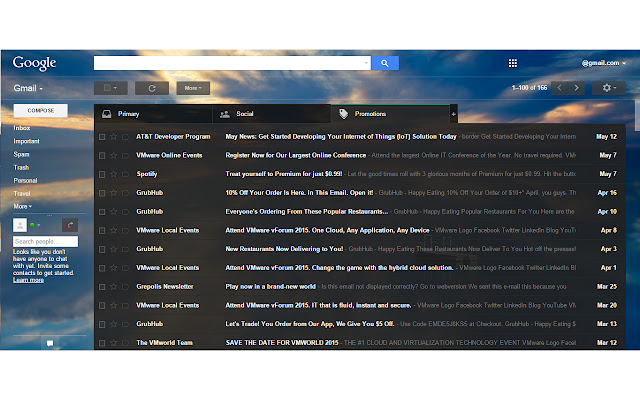Click the Social tab people icon
The height and width of the screenshot is (400, 640).
pos(224,114)
